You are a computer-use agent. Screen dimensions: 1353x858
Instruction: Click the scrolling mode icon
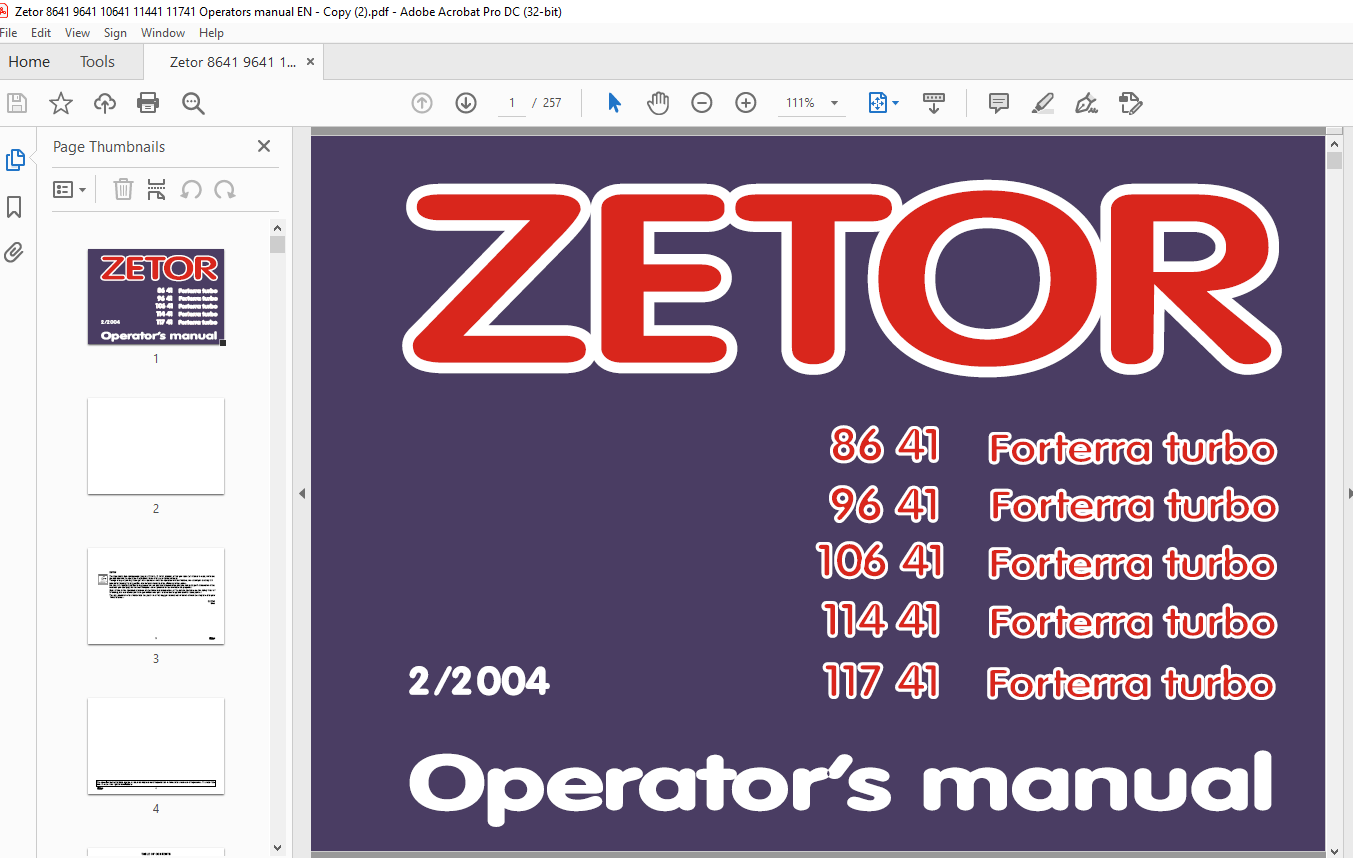pyautogui.click(x=934, y=103)
